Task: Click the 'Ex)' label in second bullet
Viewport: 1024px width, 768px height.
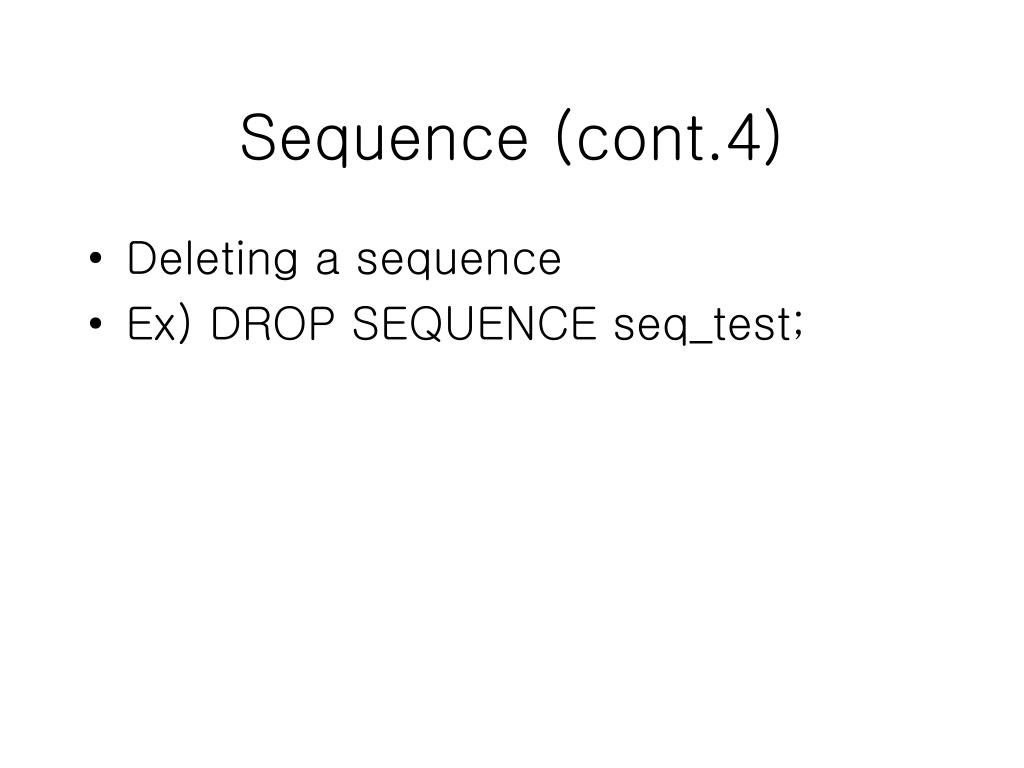Action: click(x=160, y=324)
